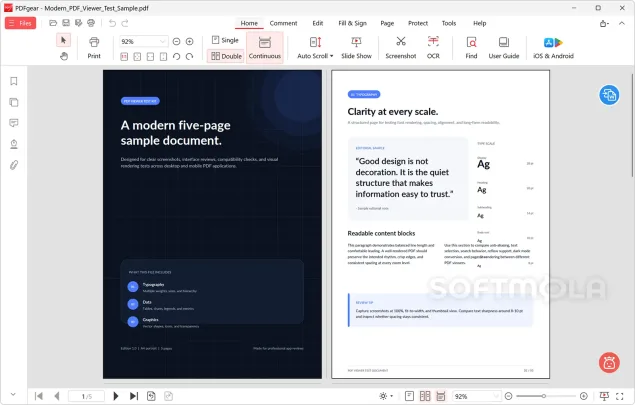Viewport: 635px width, 405px height.
Task: Go to the previous page
Action: pos(57,396)
